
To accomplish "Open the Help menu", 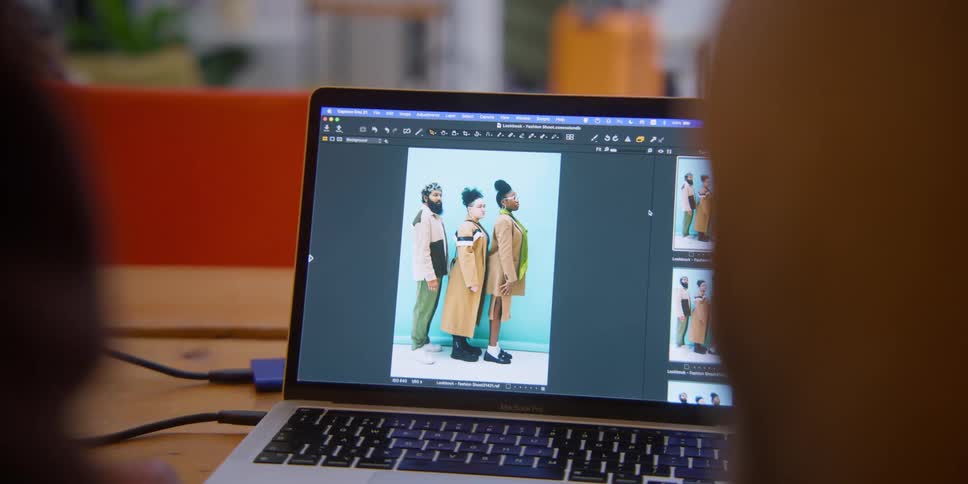I will [x=560, y=119].
